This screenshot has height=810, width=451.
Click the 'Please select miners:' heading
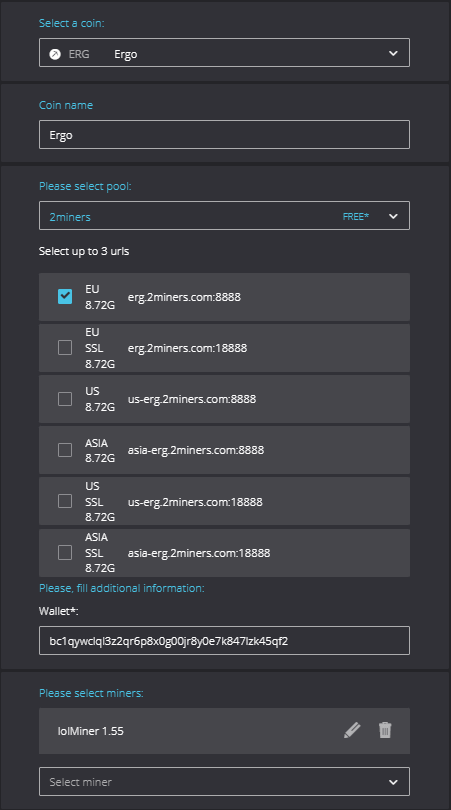pos(91,693)
